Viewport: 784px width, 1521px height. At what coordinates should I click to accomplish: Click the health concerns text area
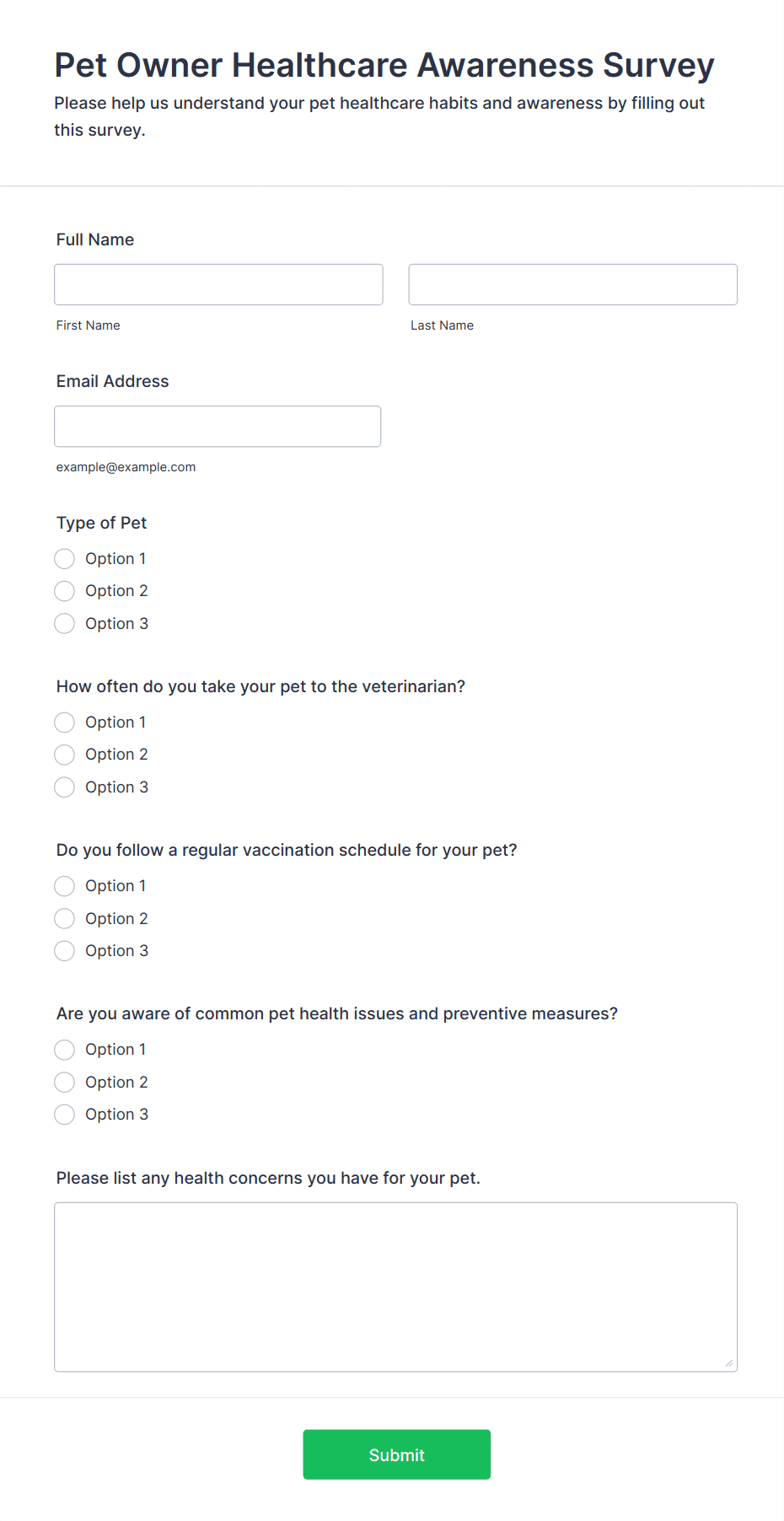coord(395,1287)
